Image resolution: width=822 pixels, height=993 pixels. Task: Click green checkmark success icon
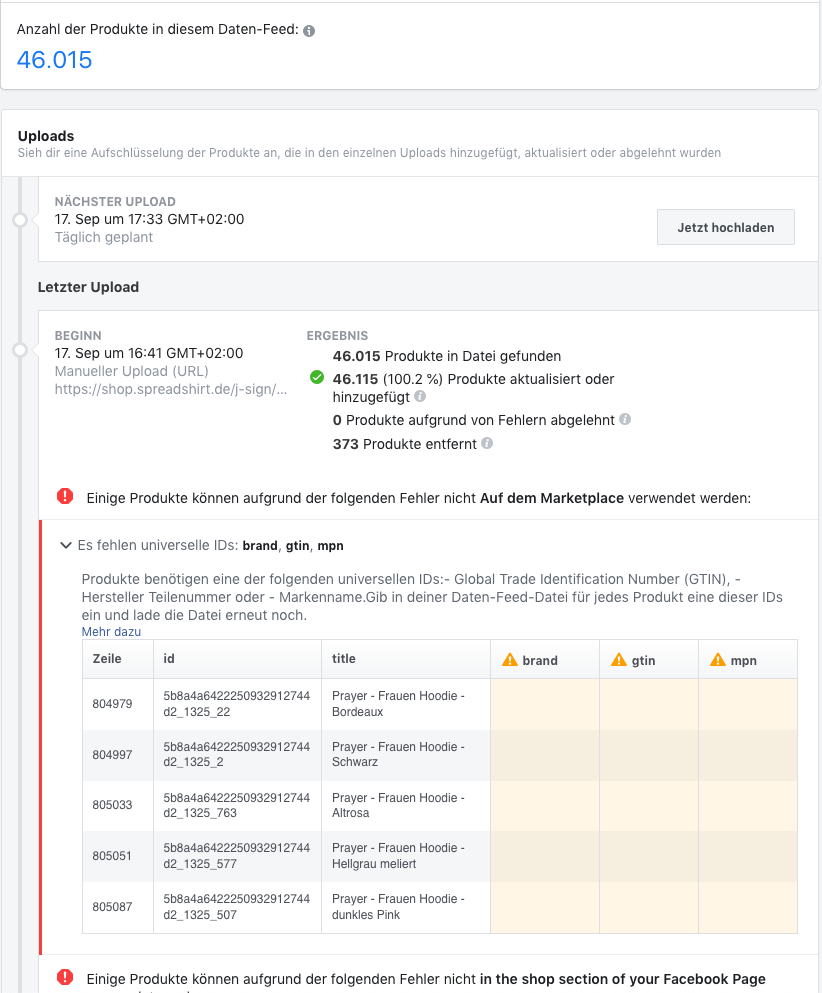tap(317, 378)
